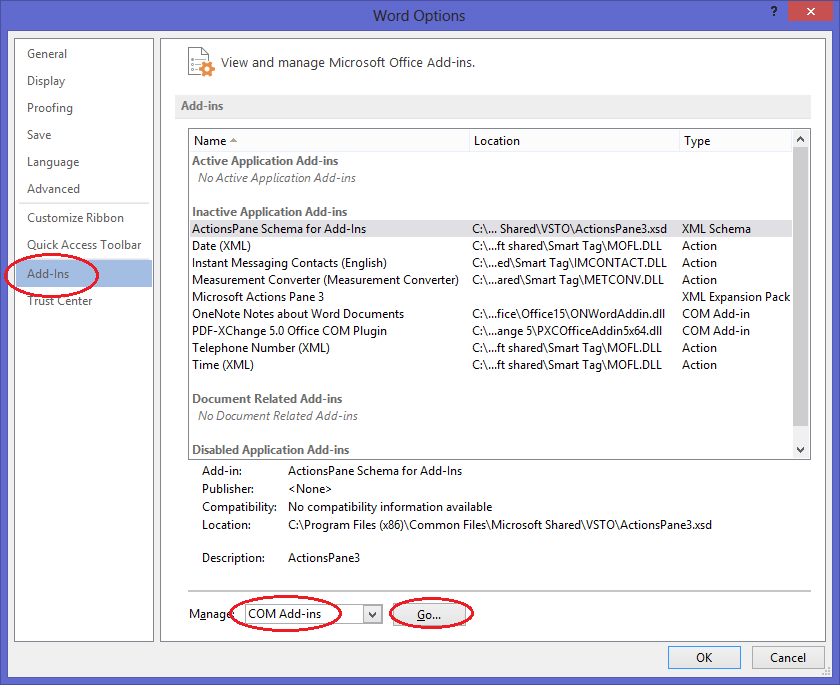Click the Add-ins gear page icon

coord(201,62)
